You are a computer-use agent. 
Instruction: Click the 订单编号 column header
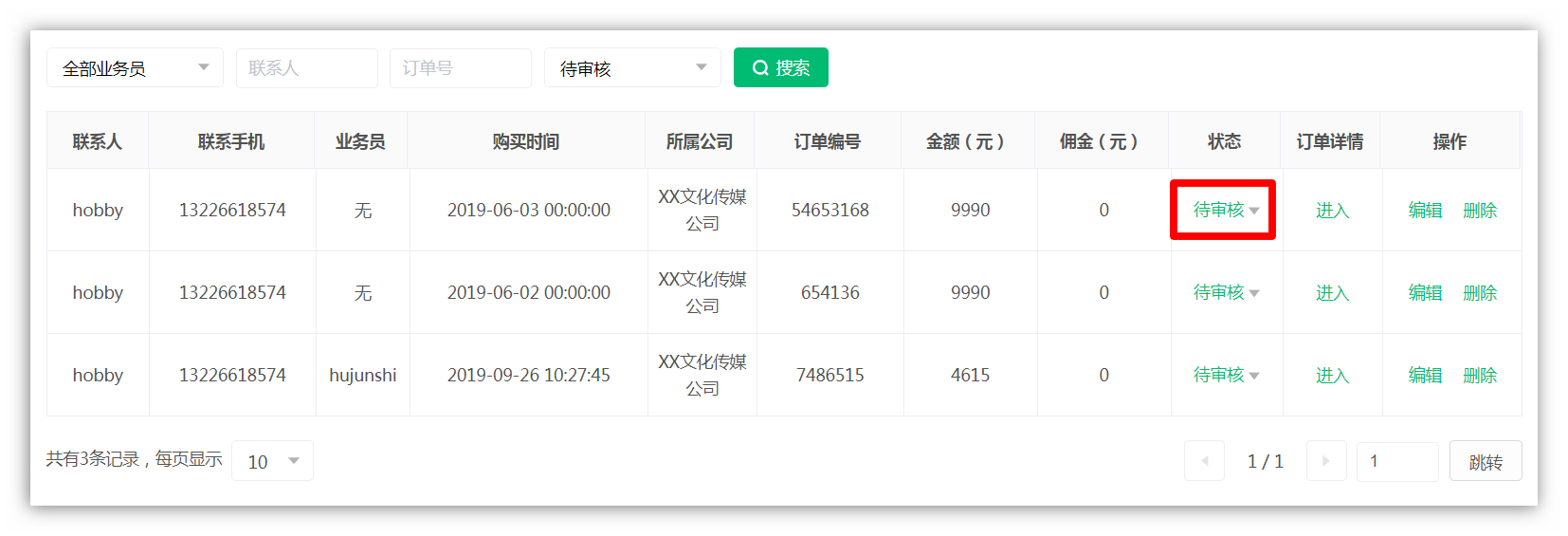(x=828, y=141)
